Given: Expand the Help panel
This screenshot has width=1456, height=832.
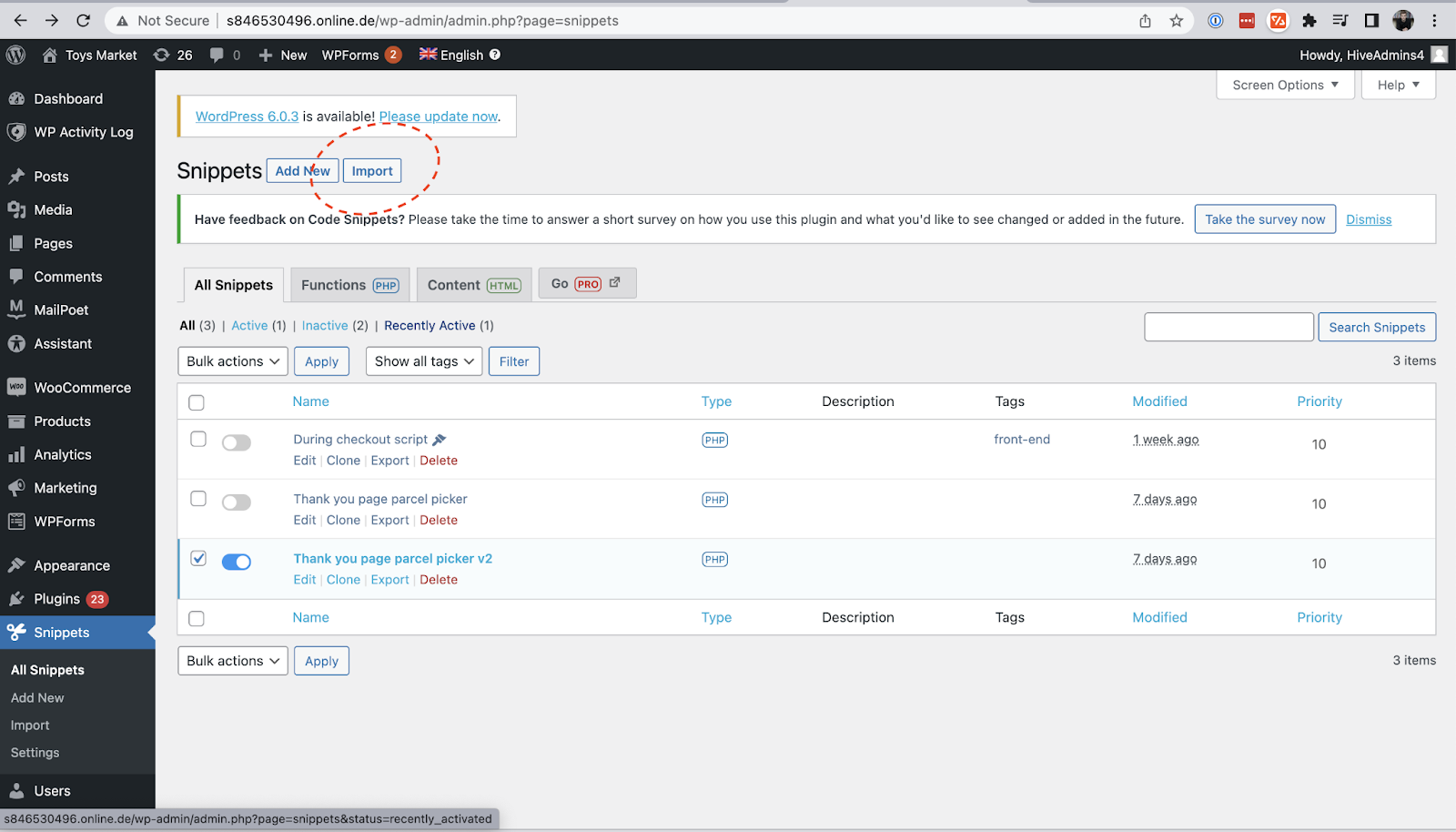Looking at the screenshot, I should [1399, 85].
